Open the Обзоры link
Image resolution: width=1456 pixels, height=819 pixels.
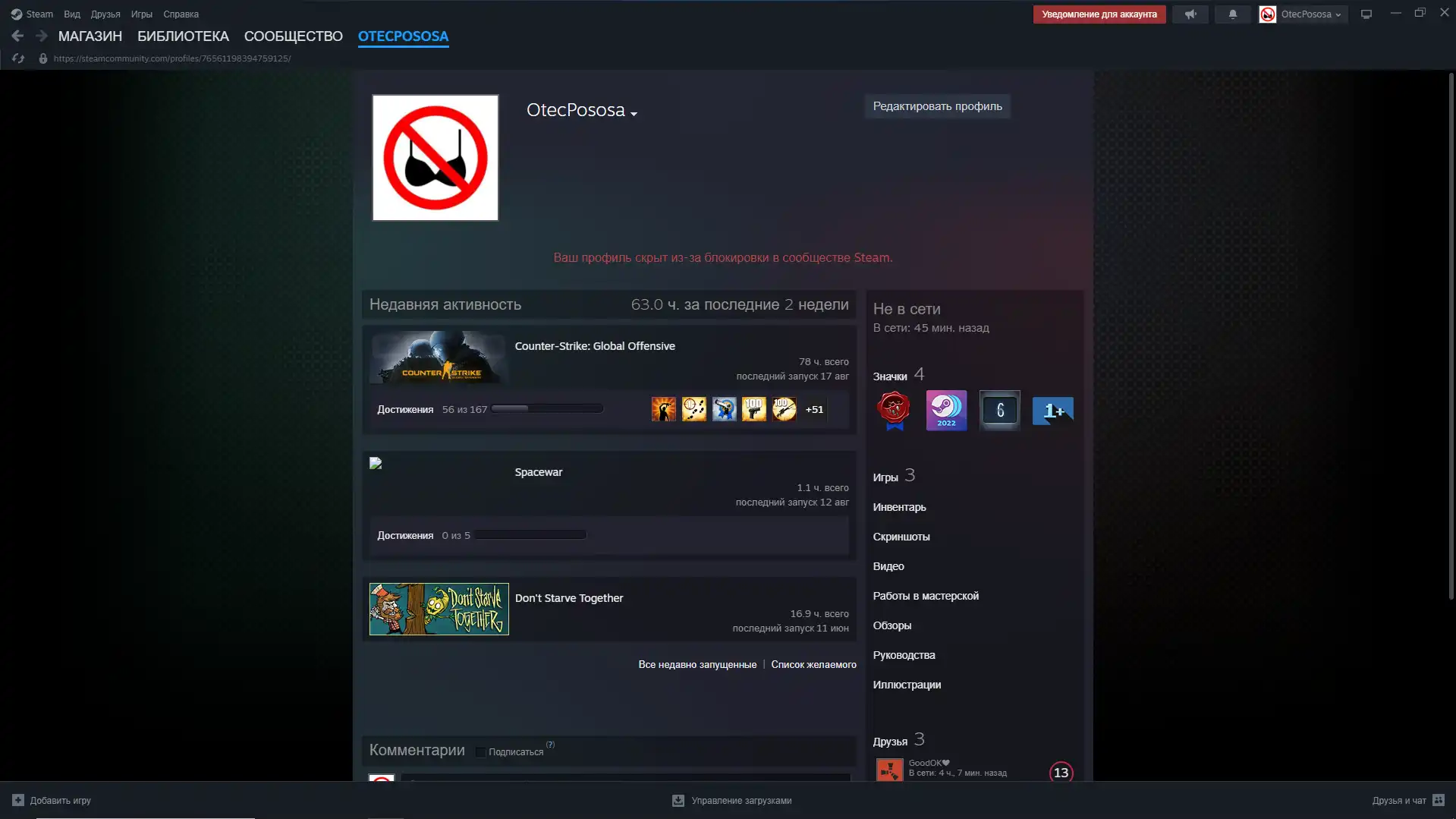[x=892, y=625]
